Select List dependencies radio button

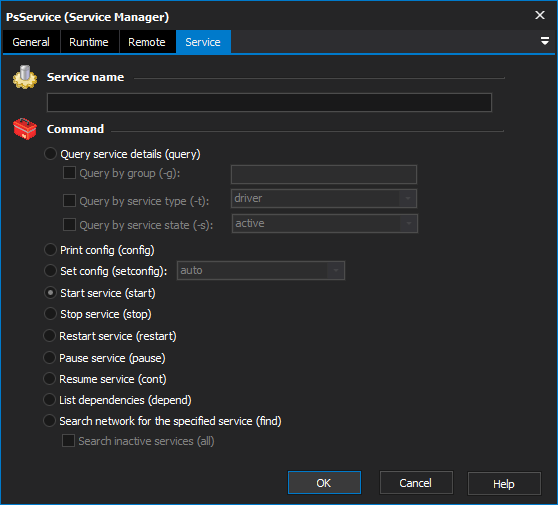[x=49, y=400]
